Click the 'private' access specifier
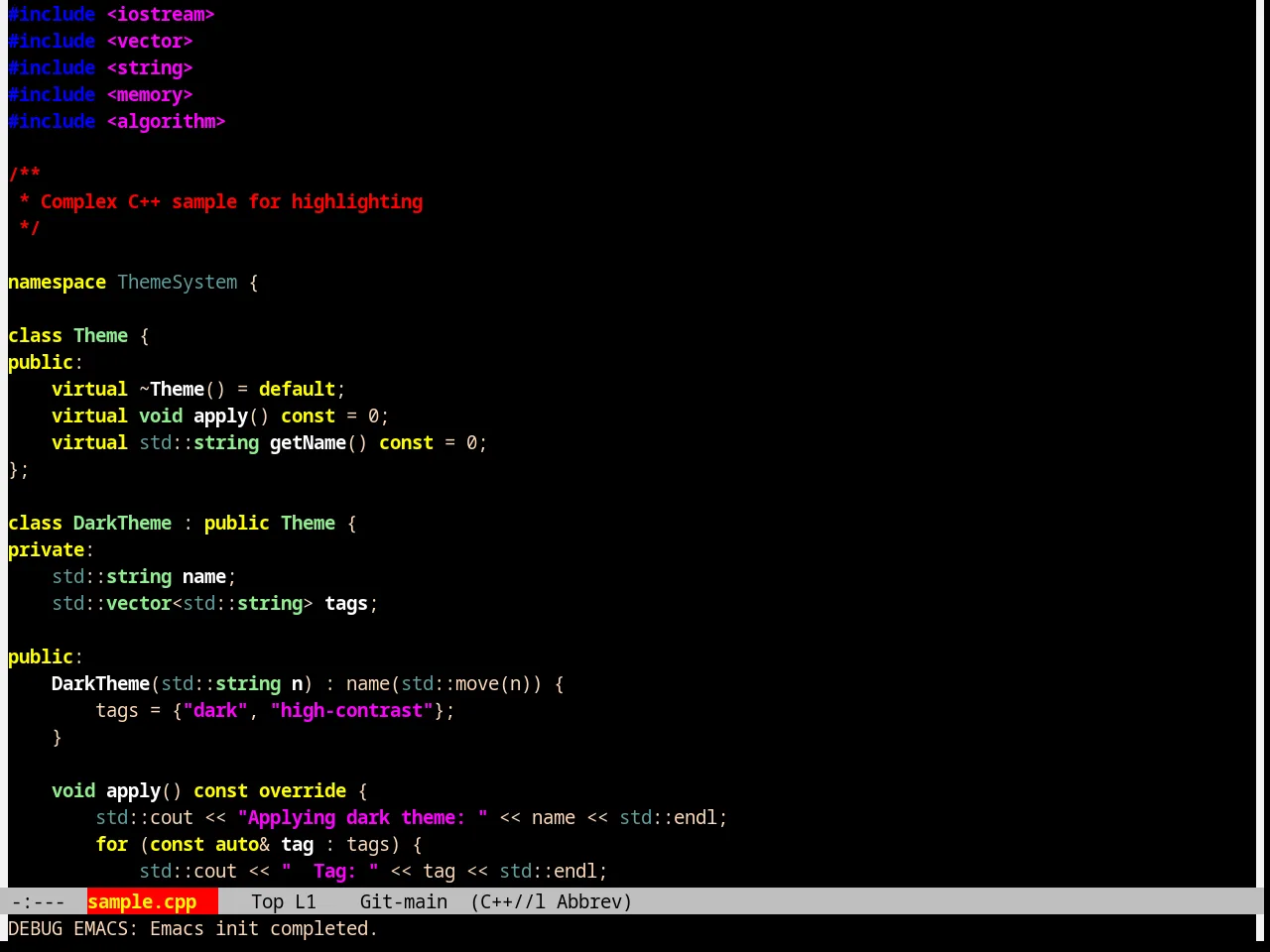Screen dimensions: 1270x952 point(46,549)
